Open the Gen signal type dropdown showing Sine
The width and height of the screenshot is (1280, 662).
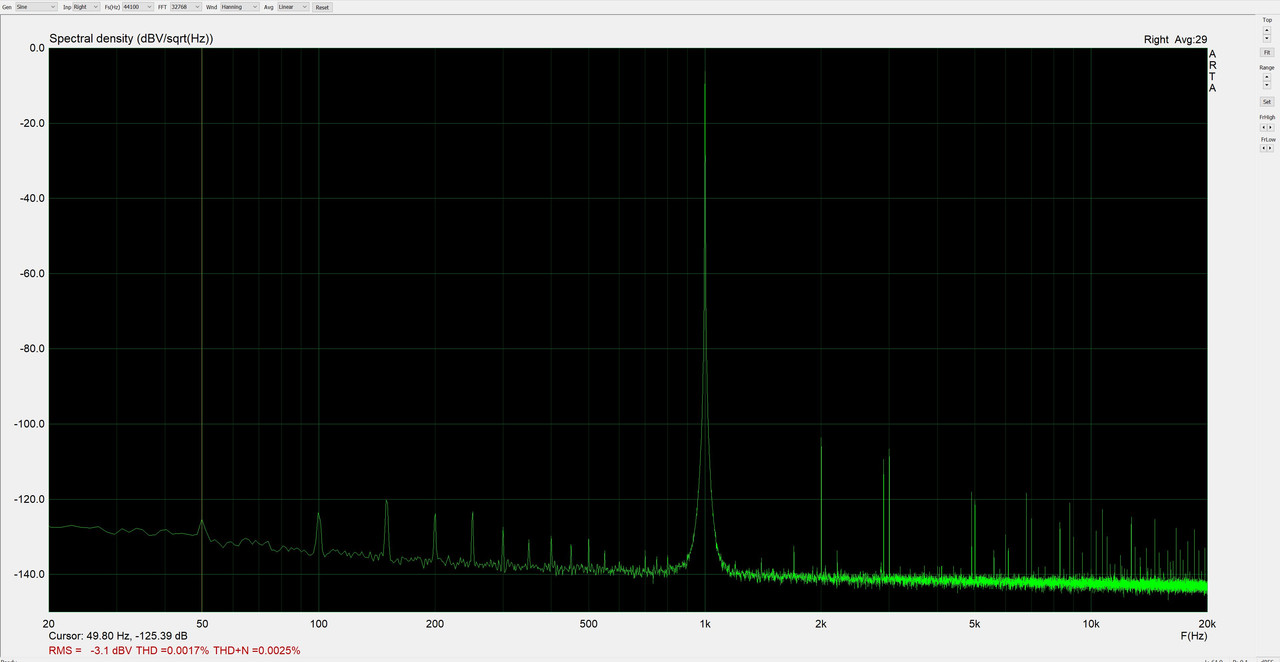pyautogui.click(x=36, y=7)
